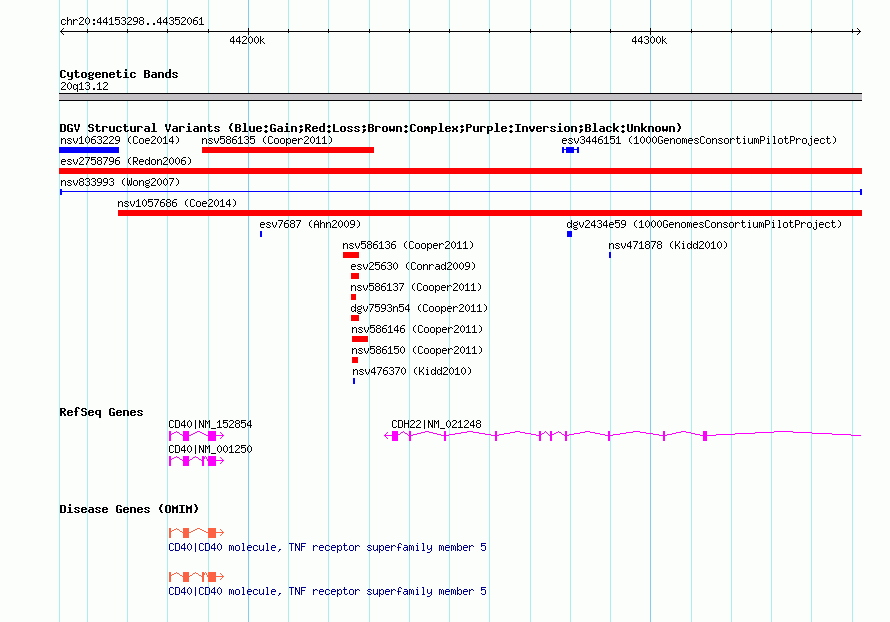Select the nsv586150 red marker
Viewport: 890px width, 622px height.
click(x=355, y=360)
